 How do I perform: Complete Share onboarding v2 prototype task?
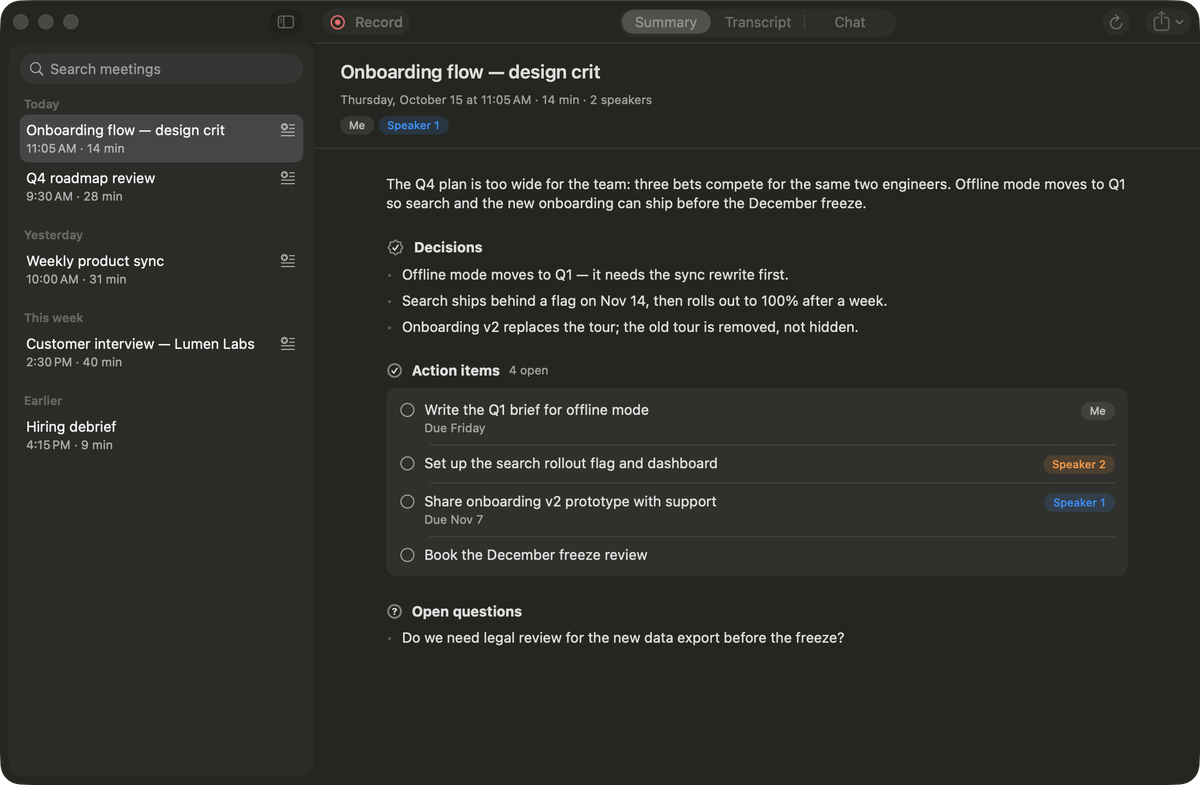(x=407, y=502)
